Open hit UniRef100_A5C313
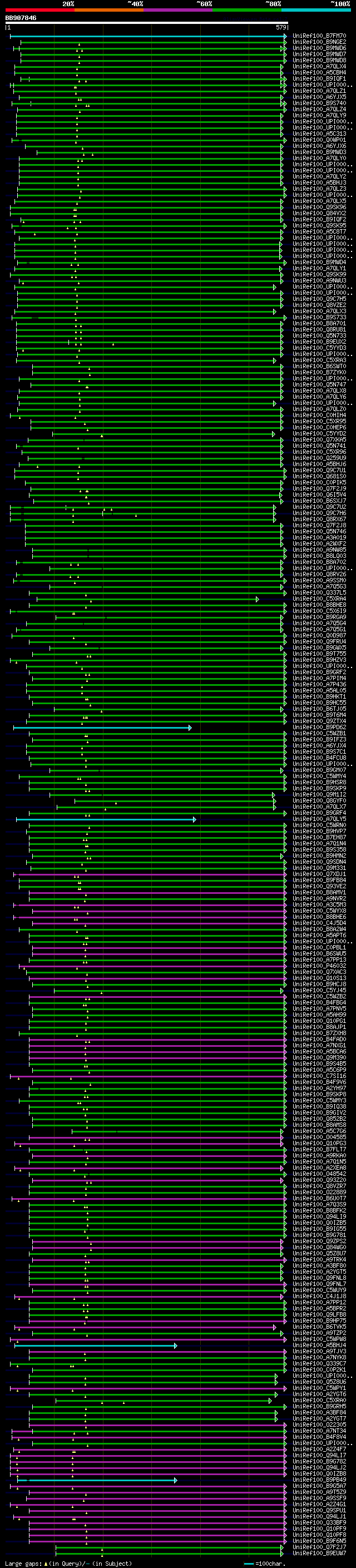 click(x=319, y=134)
